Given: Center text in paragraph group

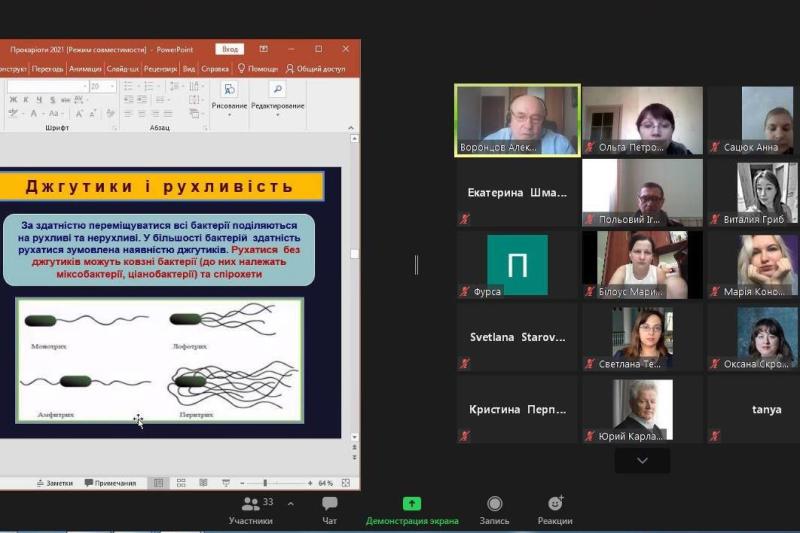Looking at the screenshot, I should coord(142,114).
